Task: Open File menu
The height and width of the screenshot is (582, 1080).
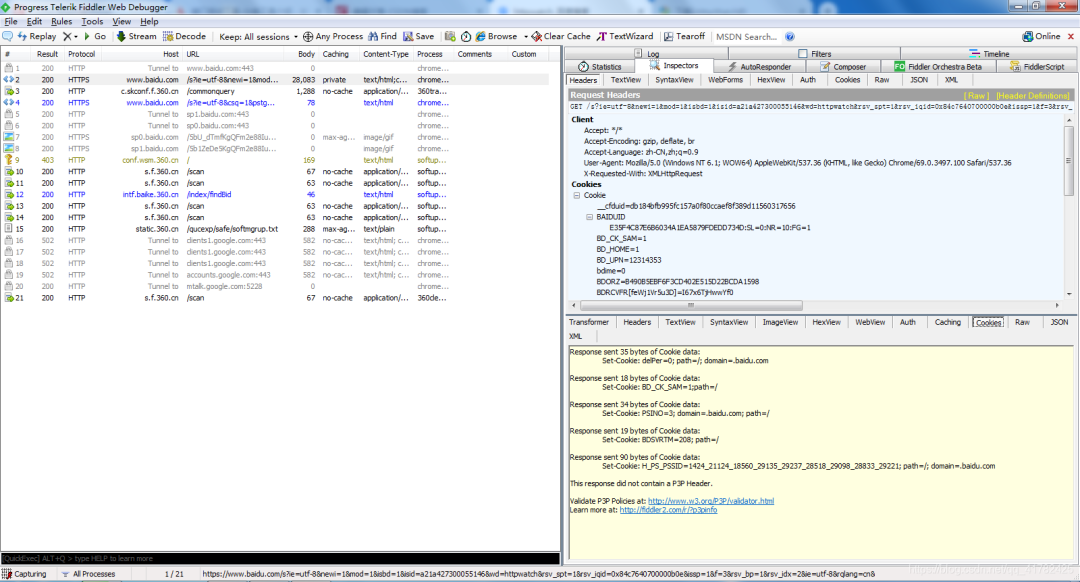Action: click(x=10, y=21)
